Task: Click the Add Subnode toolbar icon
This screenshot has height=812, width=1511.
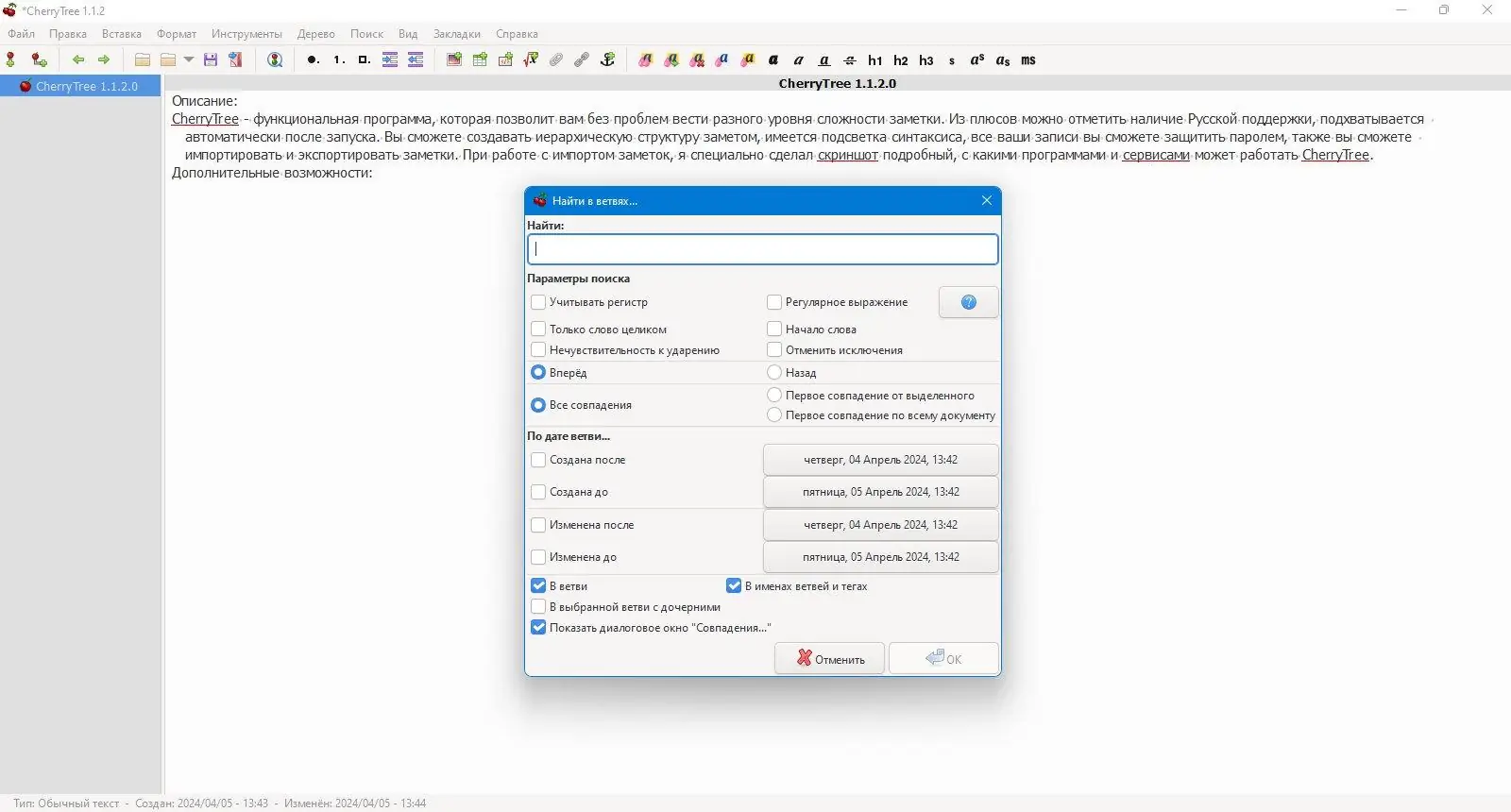Action: [39, 59]
